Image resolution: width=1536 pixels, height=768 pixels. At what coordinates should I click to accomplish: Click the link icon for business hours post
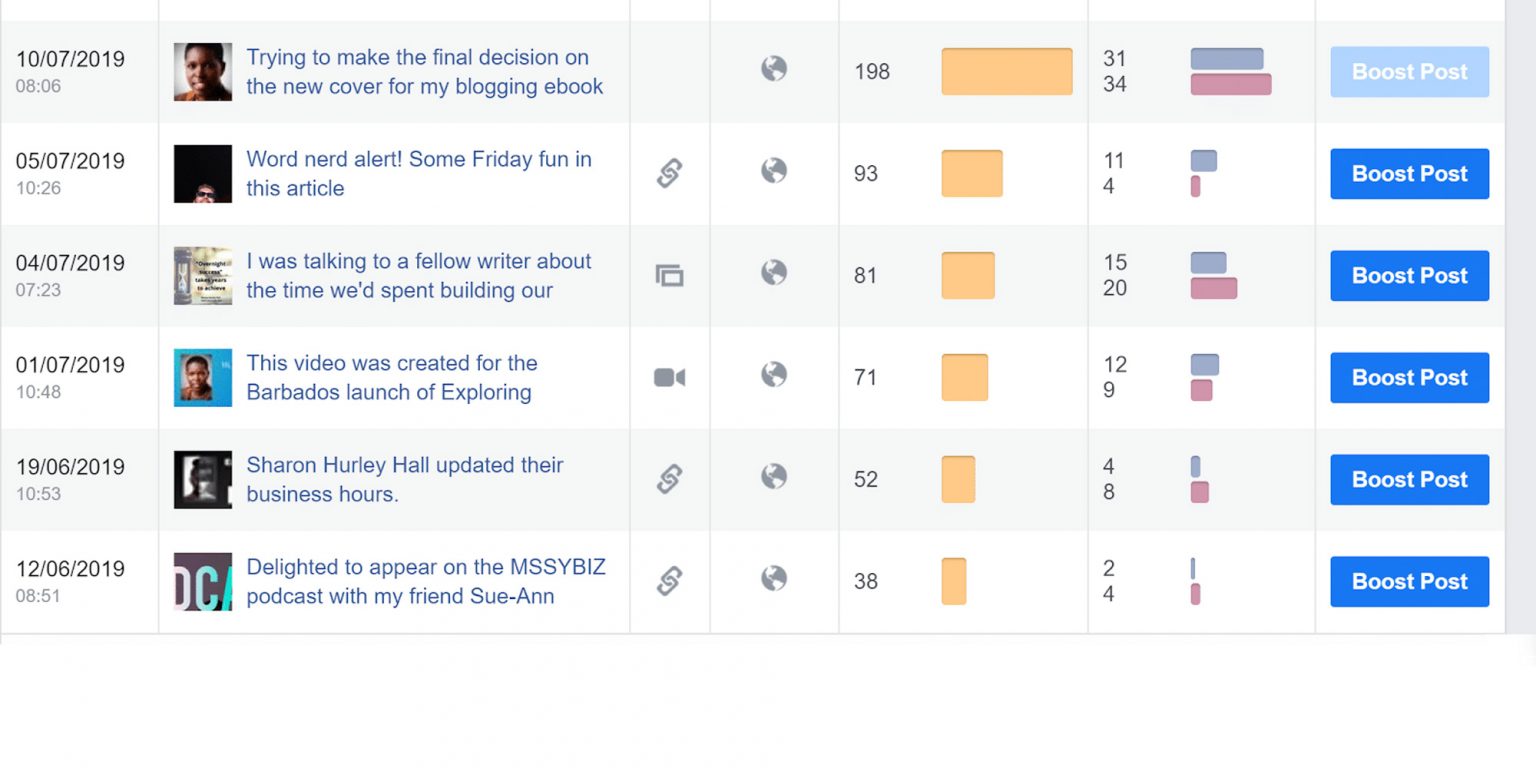(x=669, y=479)
